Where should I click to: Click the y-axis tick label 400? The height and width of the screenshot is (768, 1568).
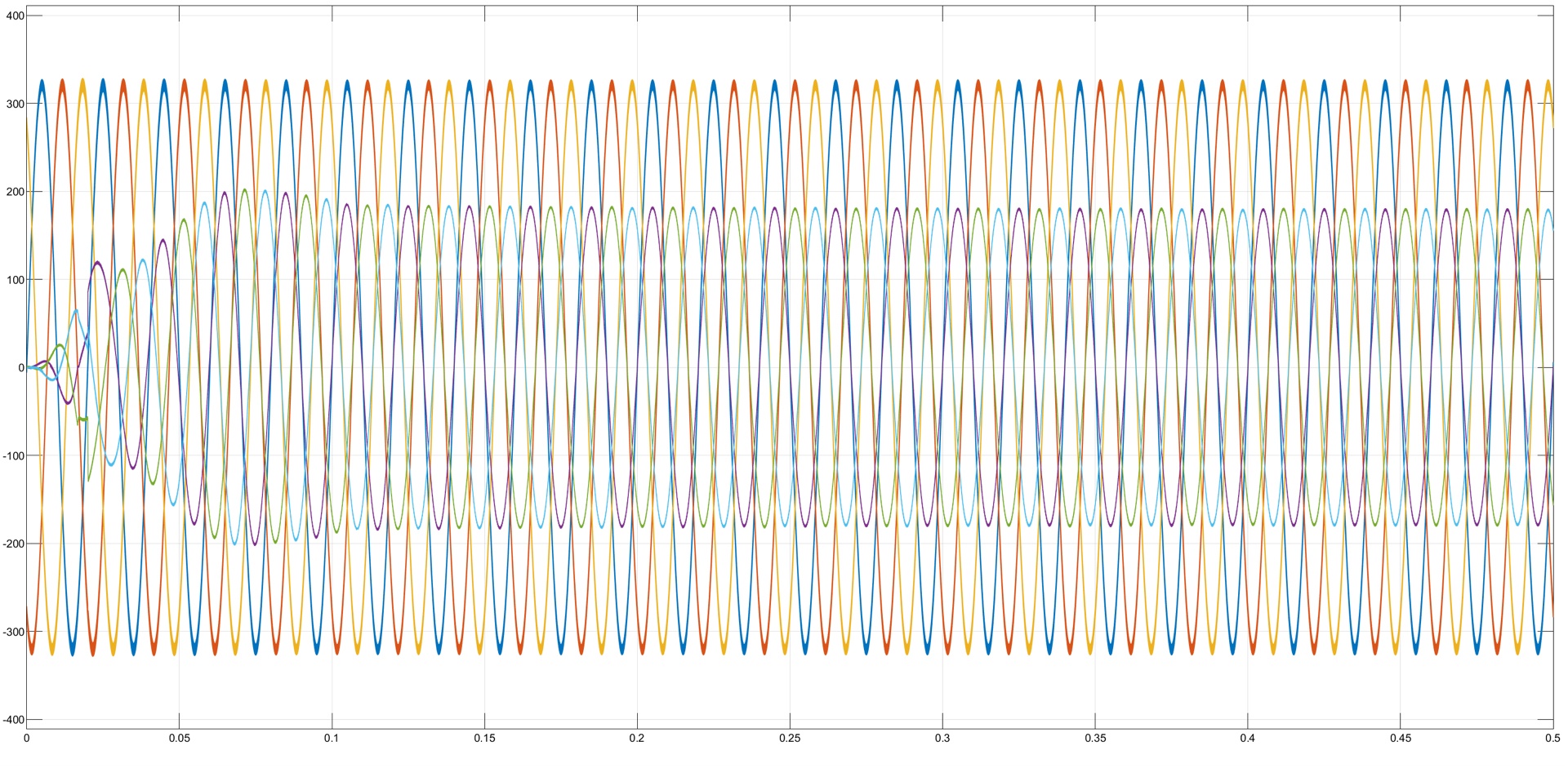click(x=15, y=16)
